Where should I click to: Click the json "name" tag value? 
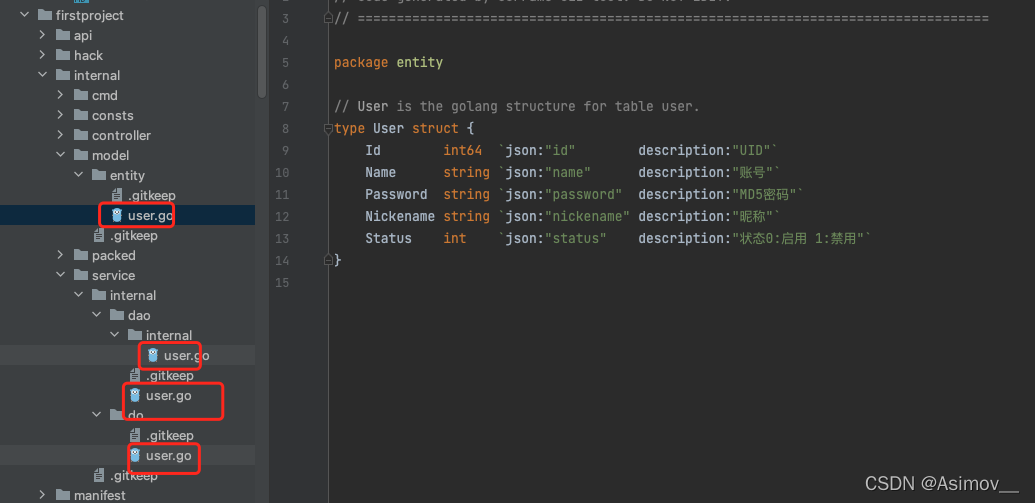567,172
